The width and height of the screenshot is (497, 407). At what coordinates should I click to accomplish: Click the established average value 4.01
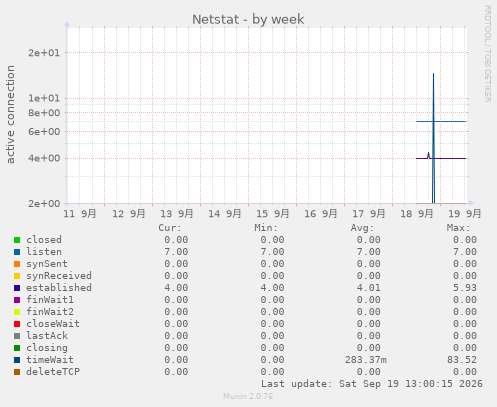[x=368, y=288]
